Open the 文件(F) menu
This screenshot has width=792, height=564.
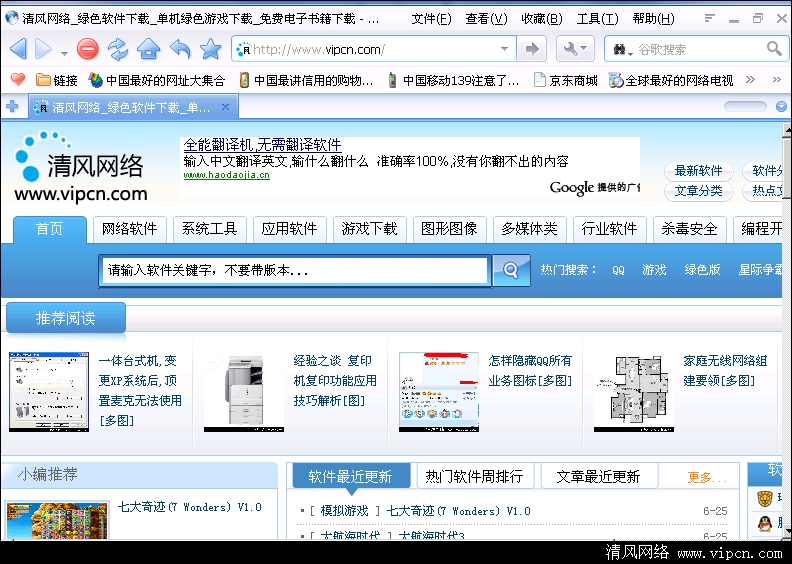[431, 19]
